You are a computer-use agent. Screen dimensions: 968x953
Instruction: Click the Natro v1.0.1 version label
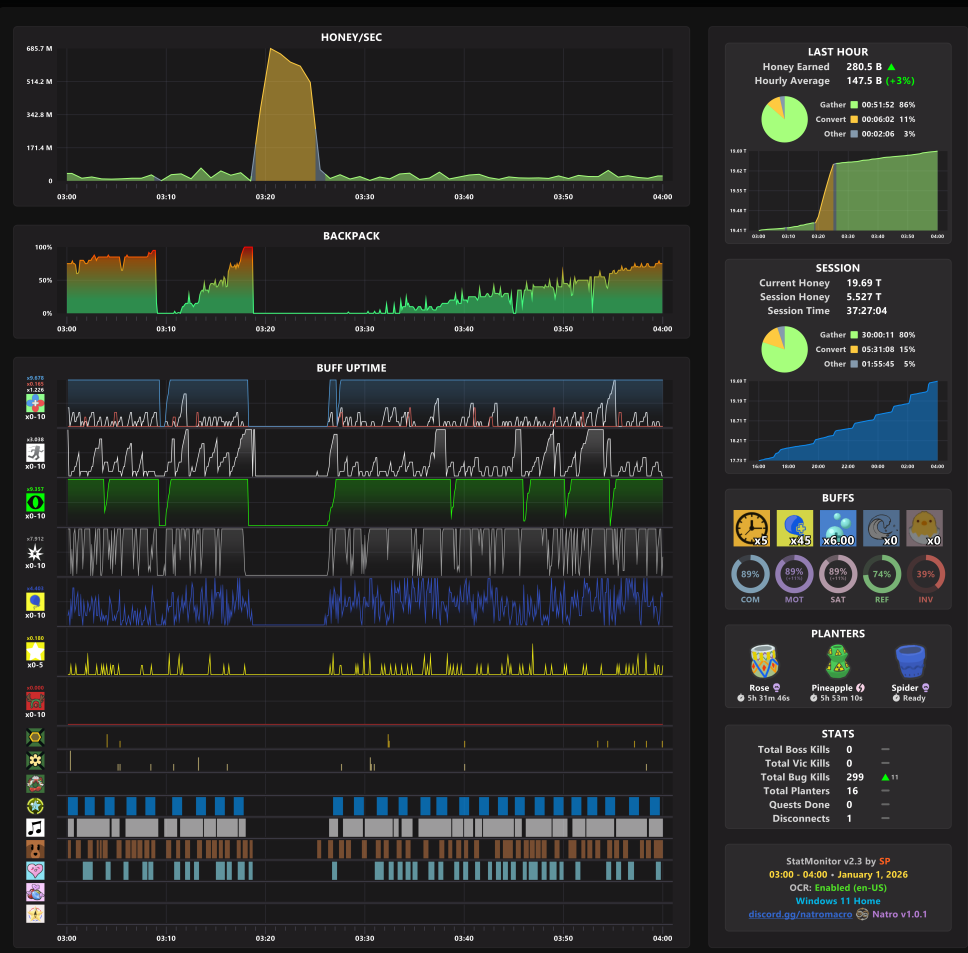(x=899, y=914)
